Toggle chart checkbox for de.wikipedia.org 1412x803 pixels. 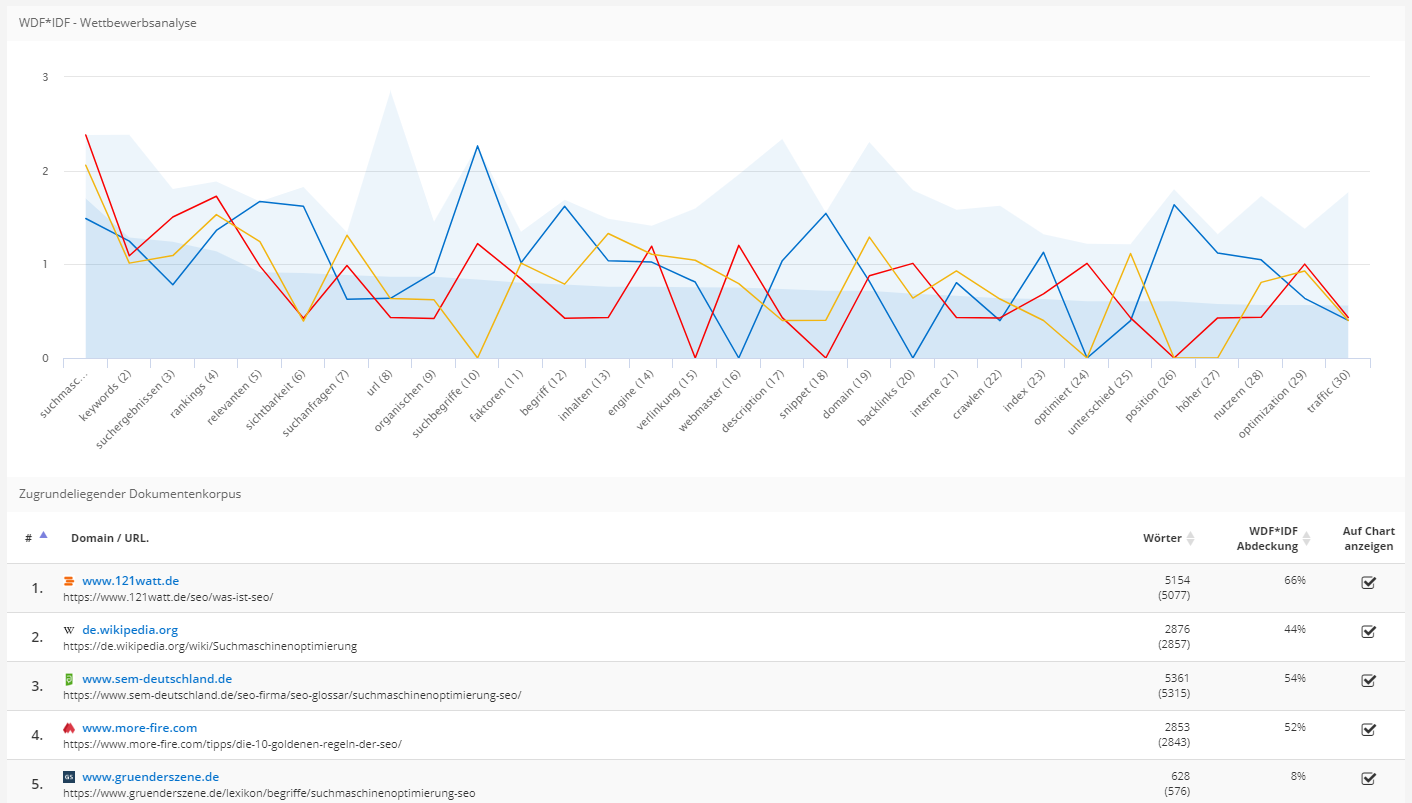[1368, 631]
